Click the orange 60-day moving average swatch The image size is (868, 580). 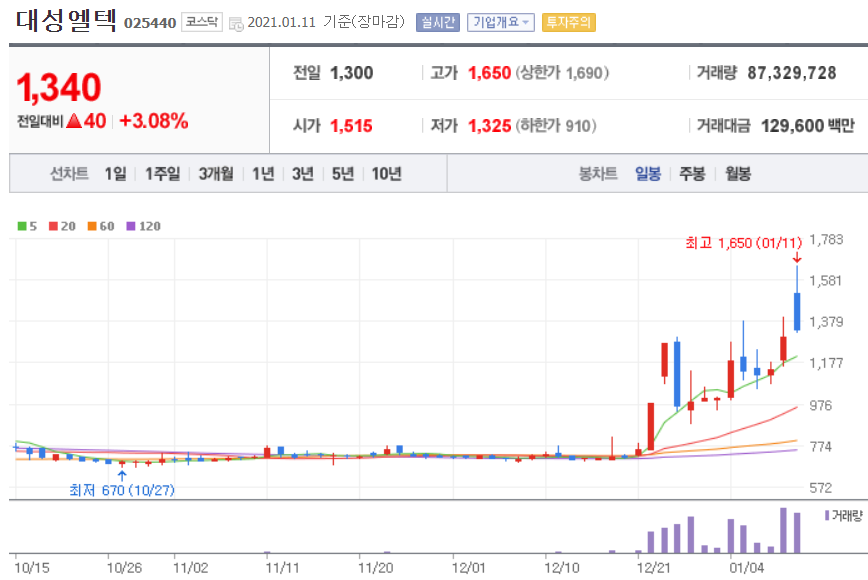point(92,226)
